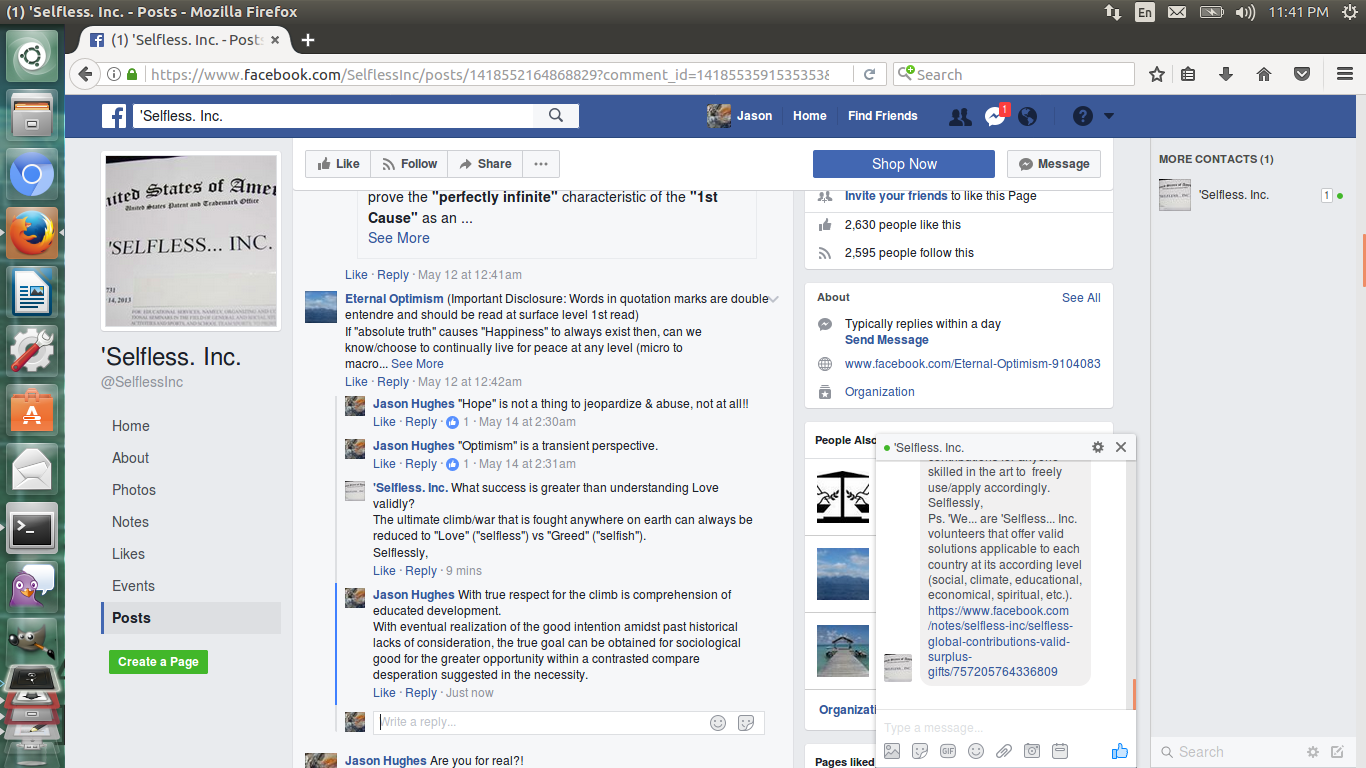Like the page with the Like button
This screenshot has height=768, width=1366.
[338, 164]
